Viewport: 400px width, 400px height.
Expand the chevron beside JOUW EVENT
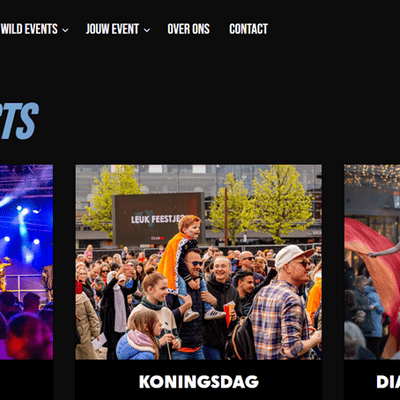(x=147, y=30)
